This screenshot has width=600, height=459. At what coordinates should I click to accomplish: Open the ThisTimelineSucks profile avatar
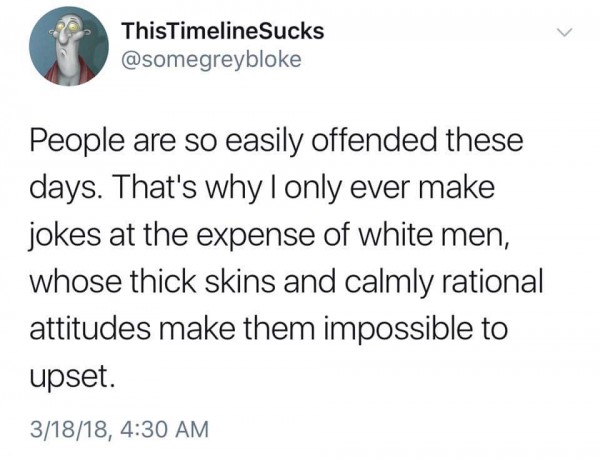click(x=69, y=47)
